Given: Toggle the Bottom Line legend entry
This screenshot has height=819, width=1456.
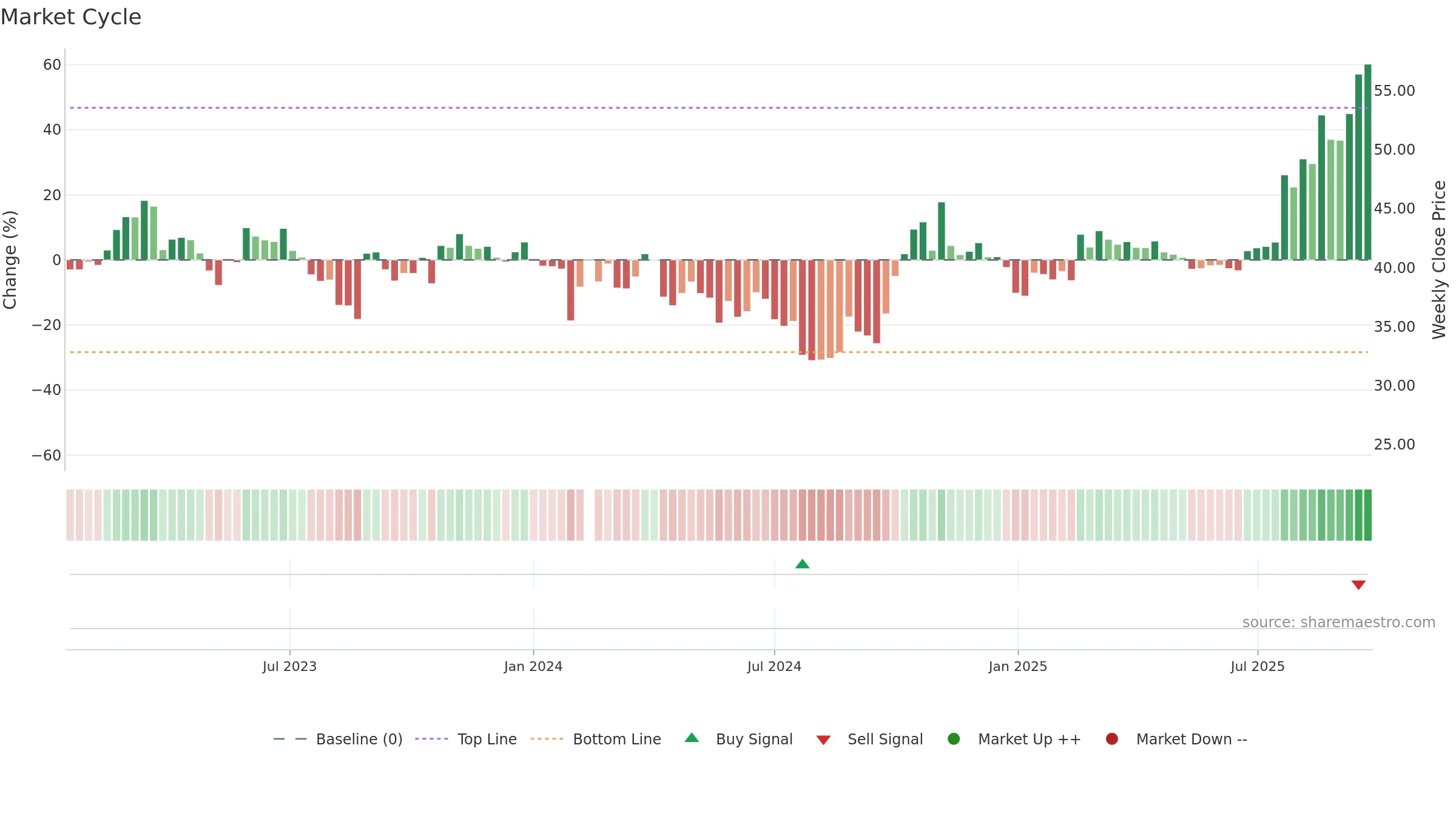Looking at the screenshot, I should point(596,739).
